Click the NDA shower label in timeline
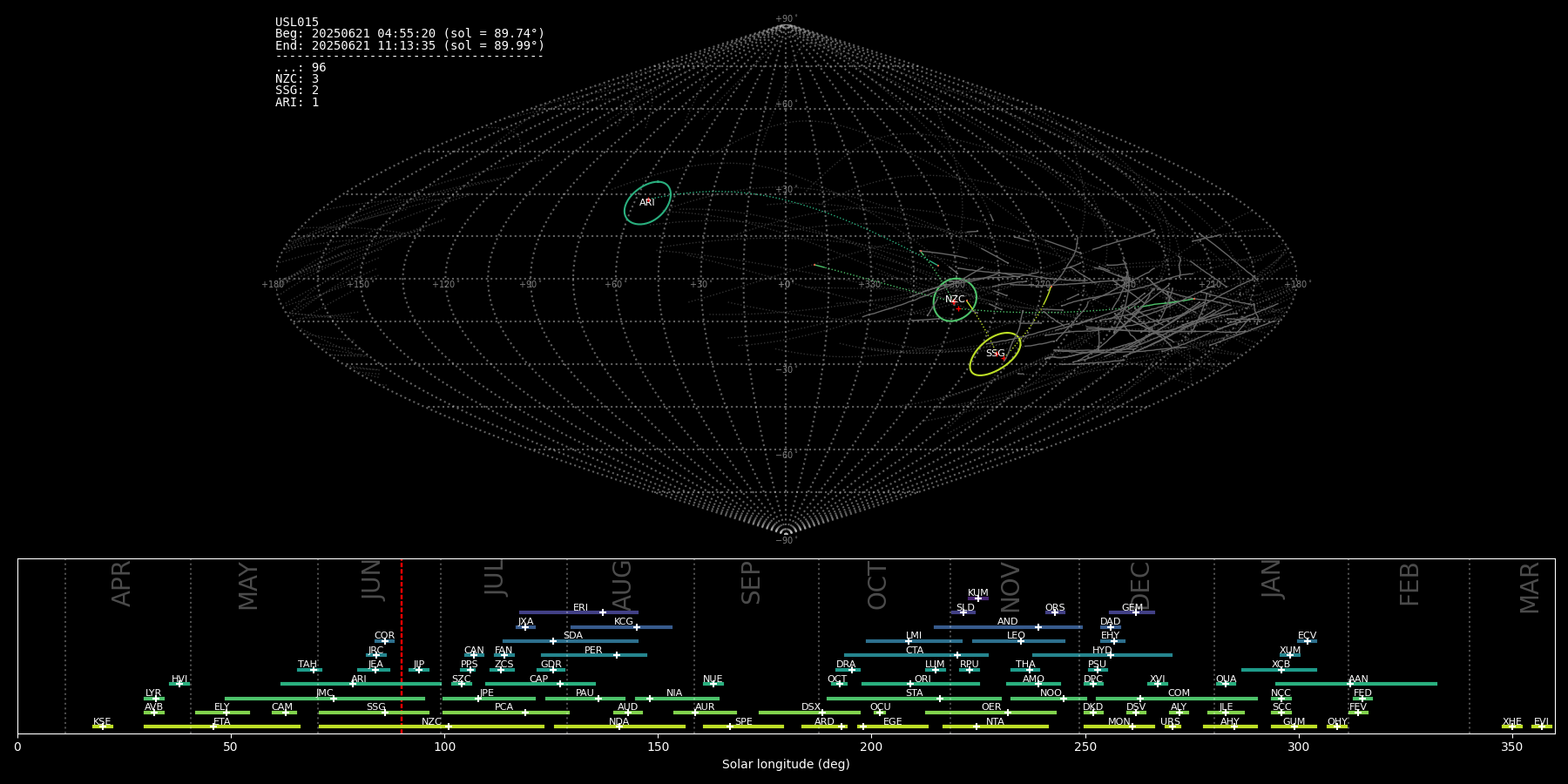The height and width of the screenshot is (784, 1568). [619, 722]
